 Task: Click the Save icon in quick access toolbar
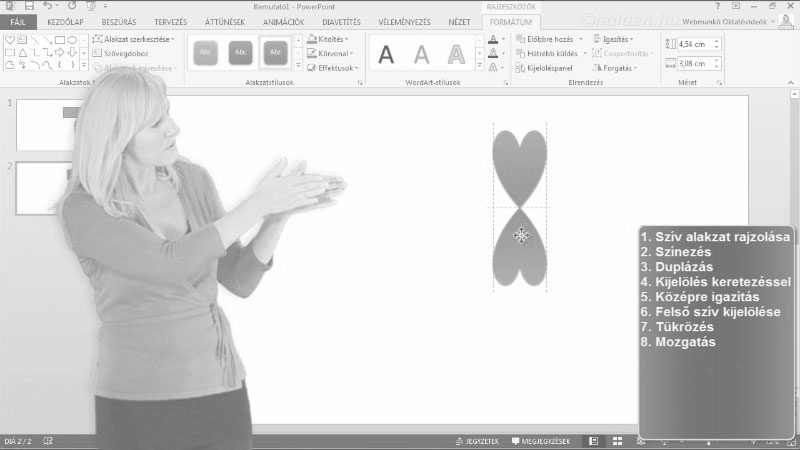29,6
